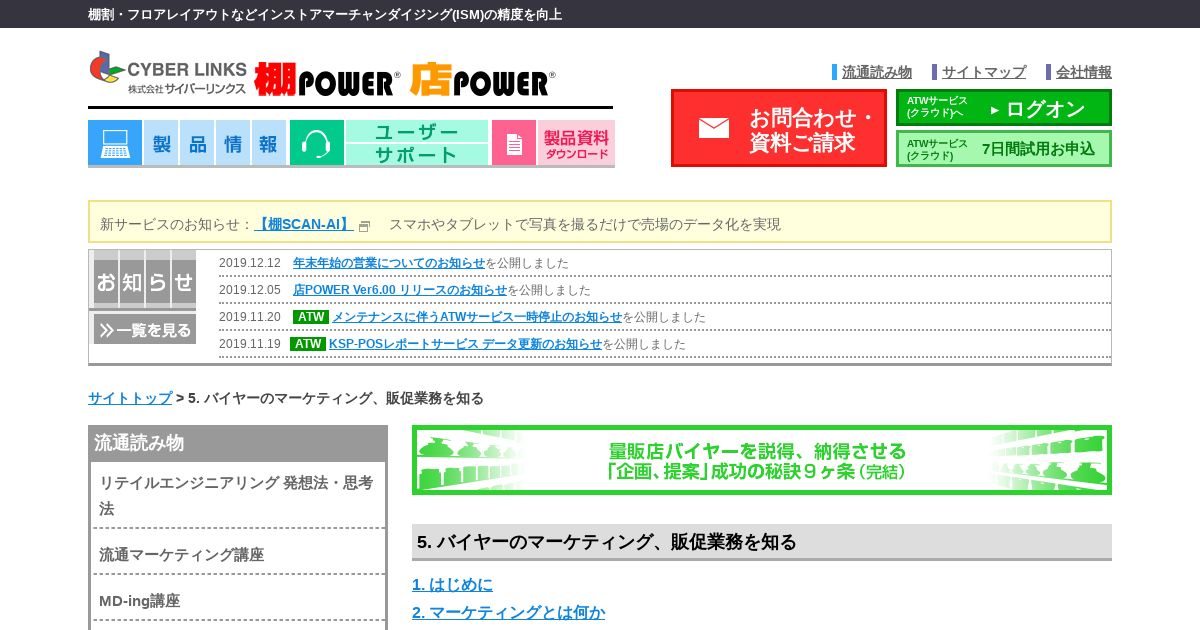Open the 店POWER product logo

(482, 80)
